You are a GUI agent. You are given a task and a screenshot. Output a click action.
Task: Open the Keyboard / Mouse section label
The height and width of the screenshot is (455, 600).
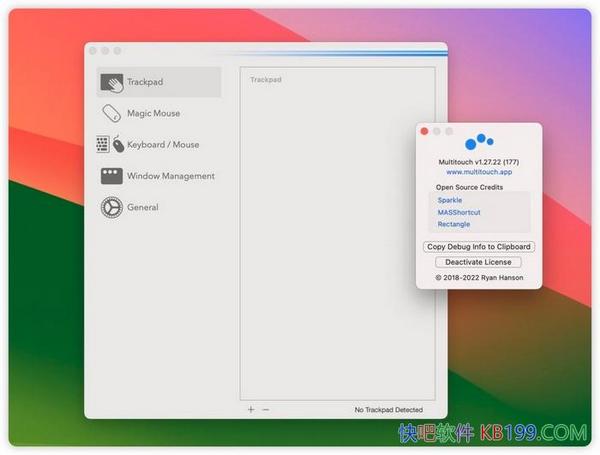pos(162,145)
